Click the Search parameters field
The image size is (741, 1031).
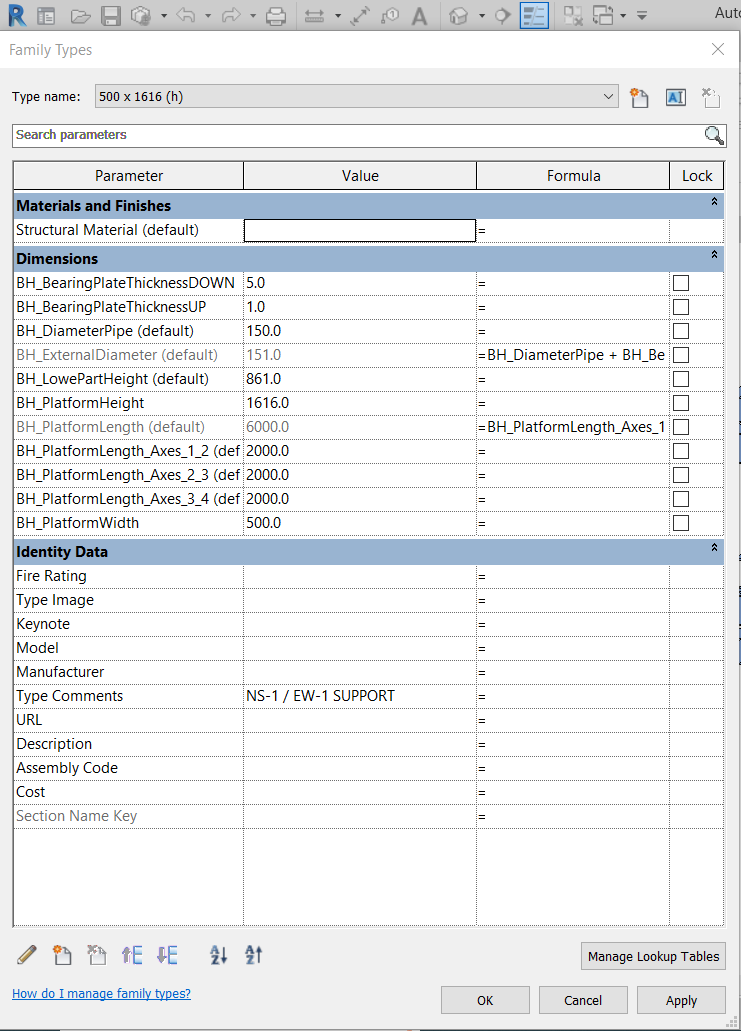tap(355, 135)
